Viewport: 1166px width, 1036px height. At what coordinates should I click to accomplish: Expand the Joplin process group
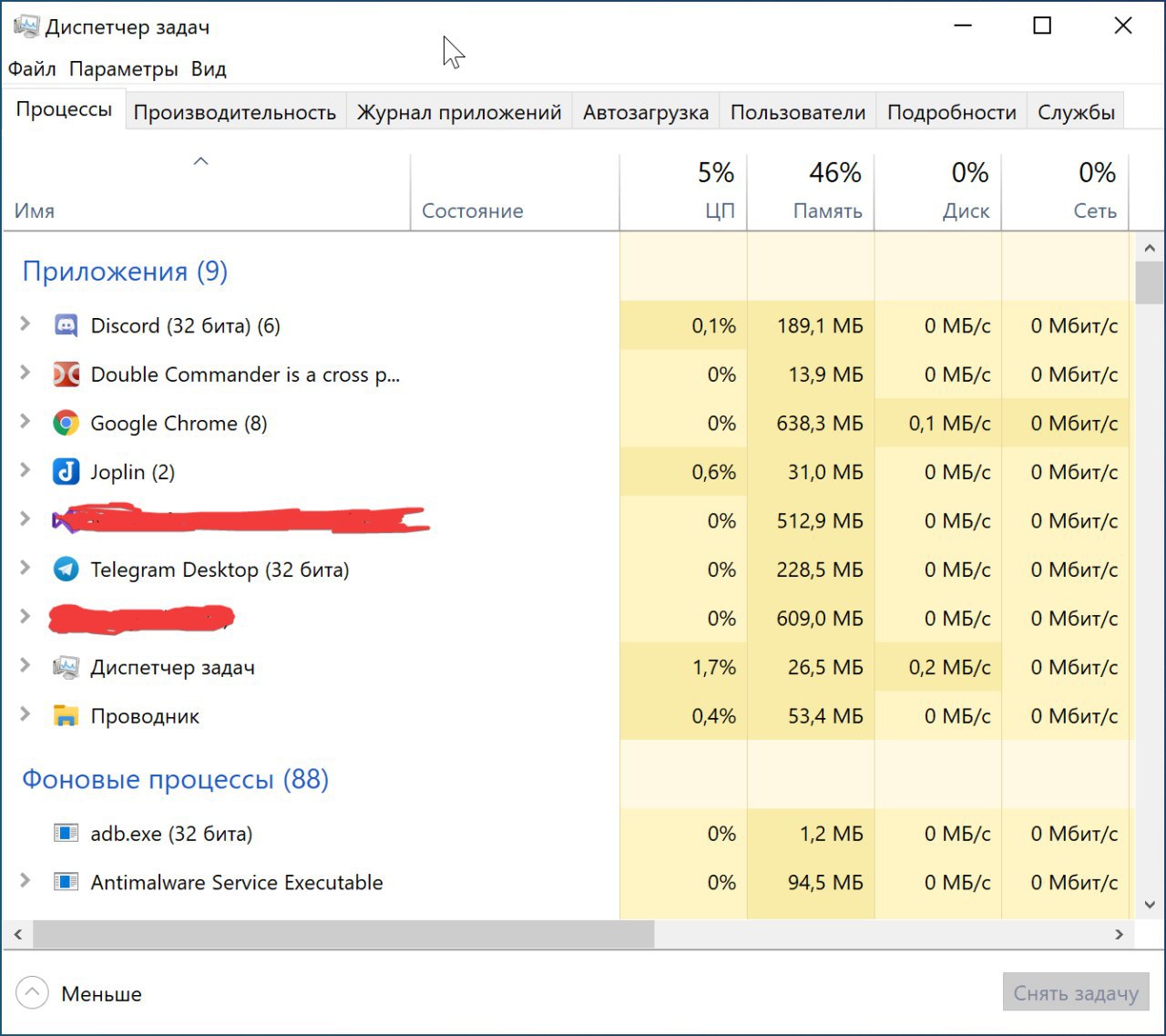point(26,470)
